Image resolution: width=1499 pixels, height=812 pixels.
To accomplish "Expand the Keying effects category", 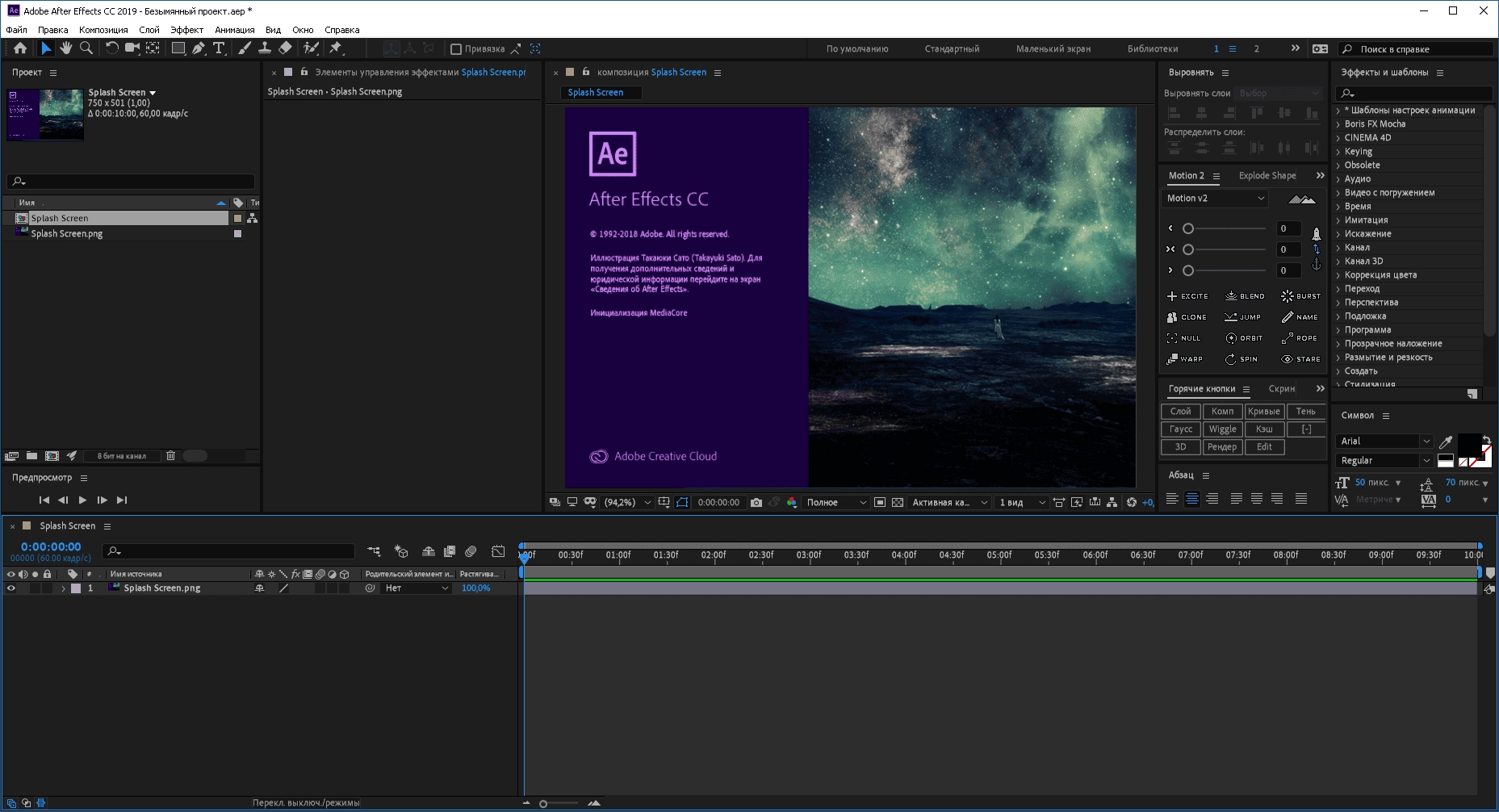I will pyautogui.click(x=1338, y=152).
